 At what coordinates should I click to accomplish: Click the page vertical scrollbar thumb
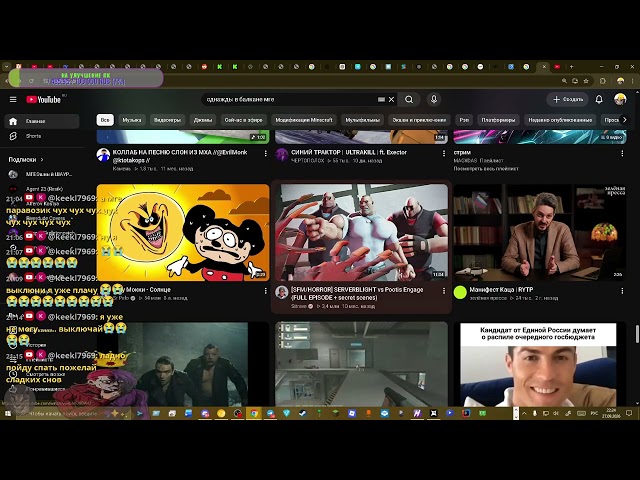pyautogui.click(x=637, y=334)
